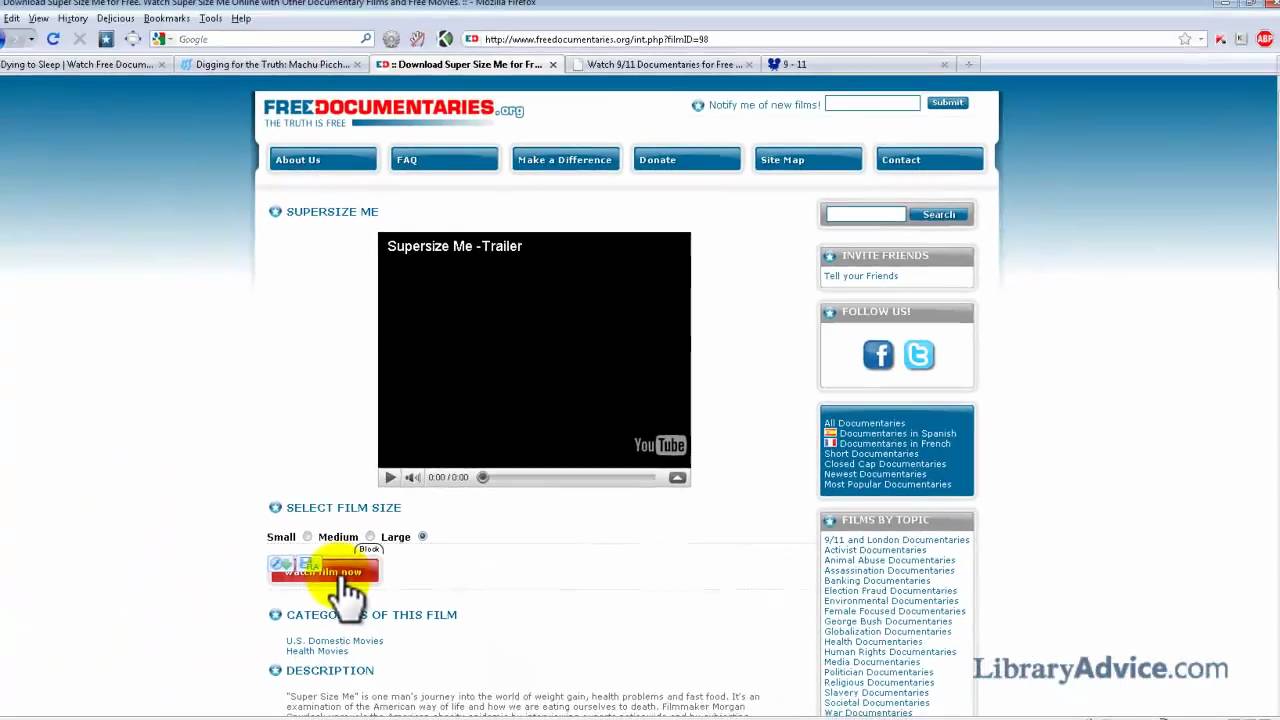Screen dimensions: 1280x720
Task: Close the 9 - 11 tab
Action: pyautogui.click(x=944, y=64)
